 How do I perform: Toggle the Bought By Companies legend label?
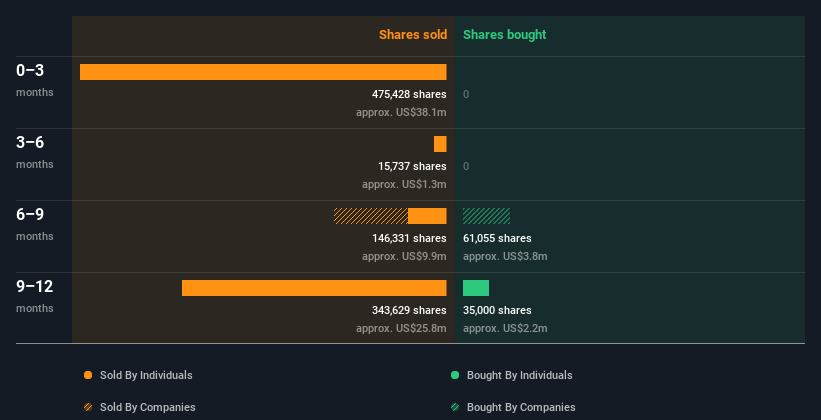[x=521, y=407]
